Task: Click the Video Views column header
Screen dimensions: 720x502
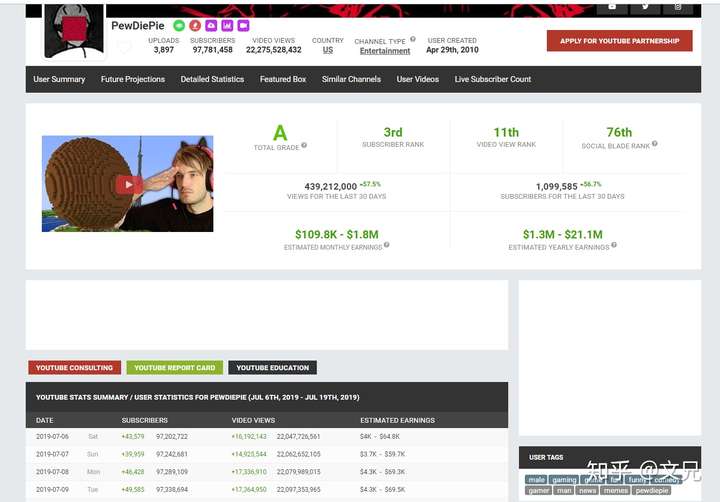Action: point(253,420)
